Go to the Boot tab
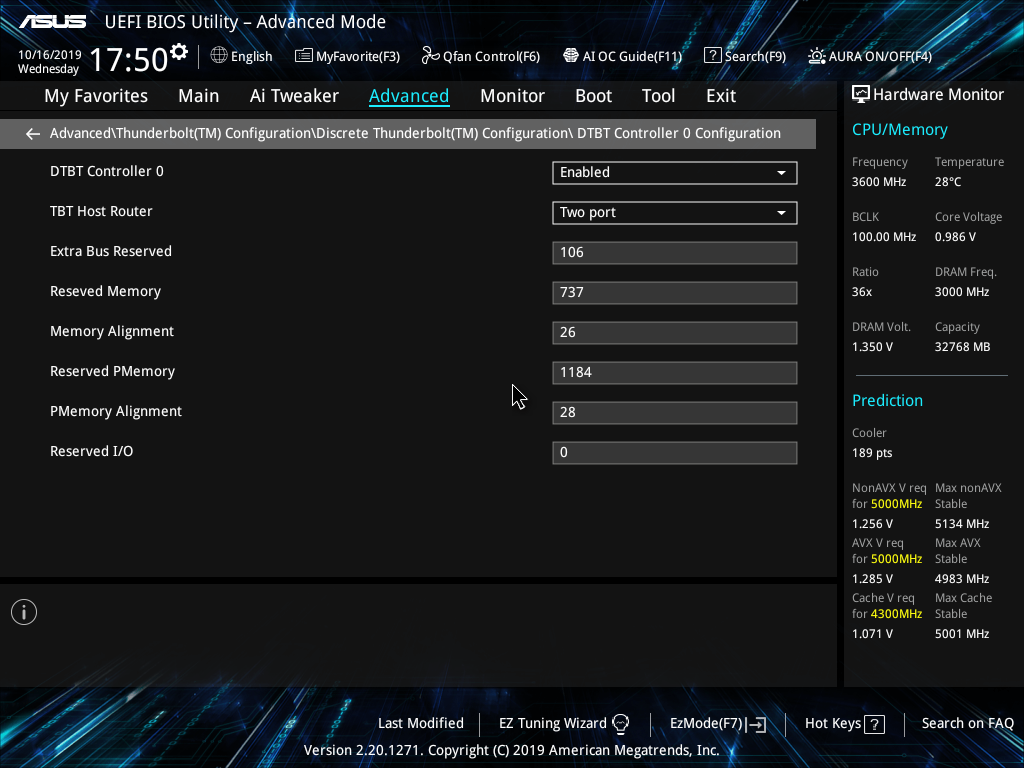1024x768 pixels. (x=593, y=96)
